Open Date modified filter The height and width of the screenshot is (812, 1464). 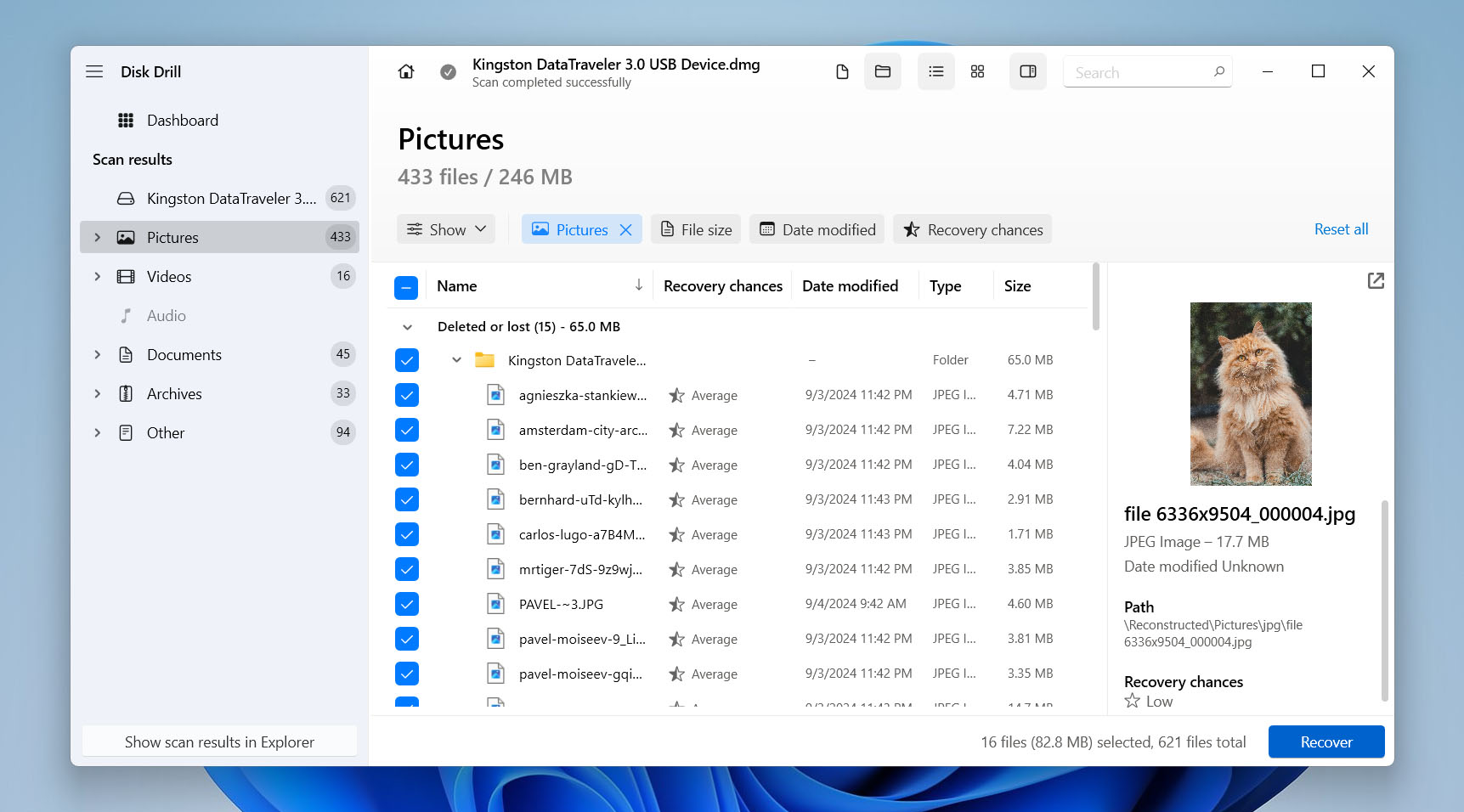[817, 229]
